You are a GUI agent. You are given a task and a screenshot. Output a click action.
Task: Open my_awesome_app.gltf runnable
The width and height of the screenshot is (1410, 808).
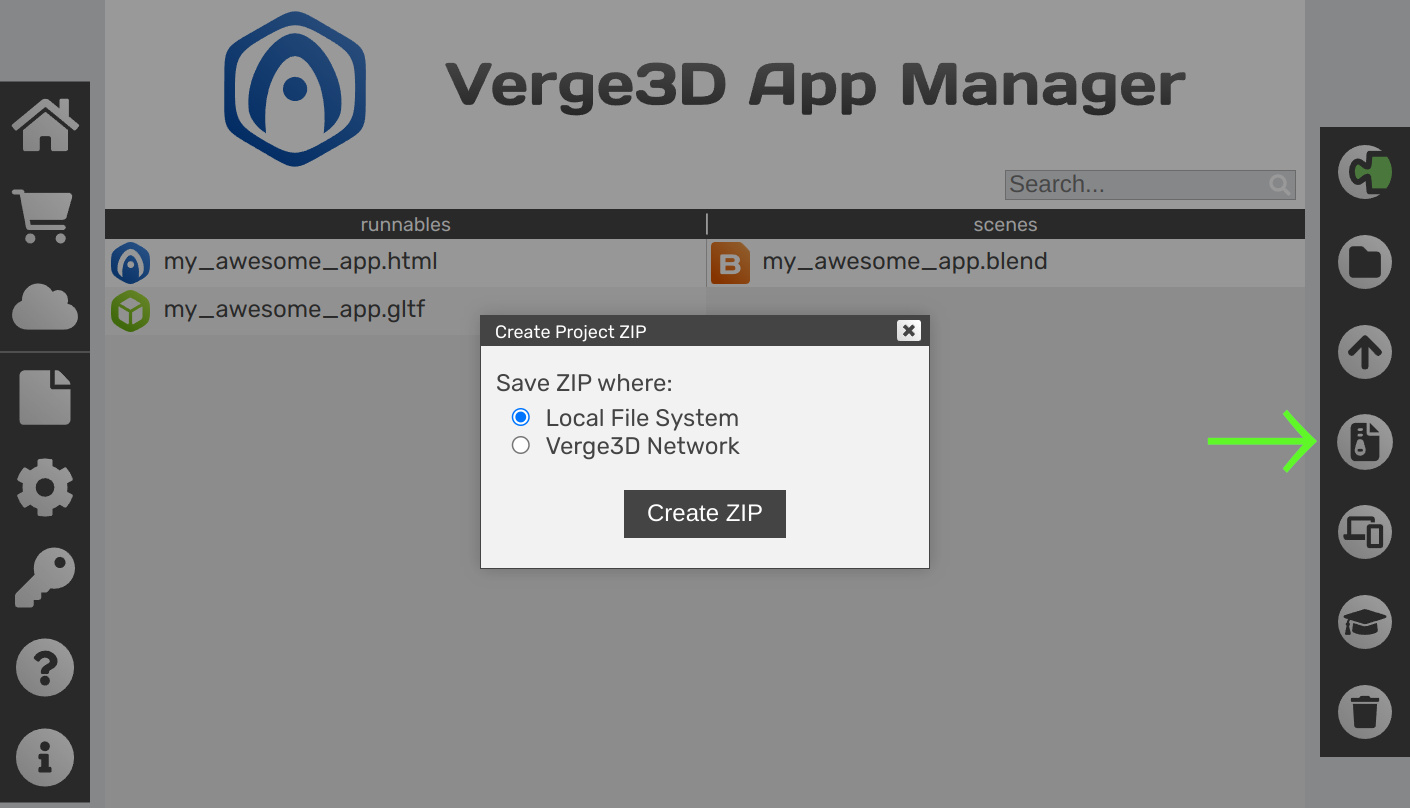[x=294, y=309]
